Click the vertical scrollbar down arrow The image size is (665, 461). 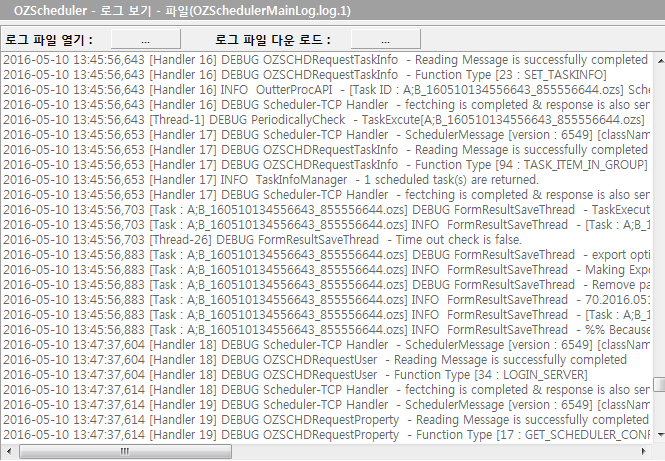point(660,435)
